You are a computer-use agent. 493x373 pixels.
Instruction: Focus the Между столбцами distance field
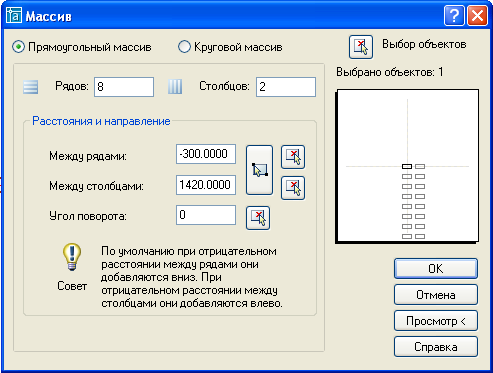206,185
